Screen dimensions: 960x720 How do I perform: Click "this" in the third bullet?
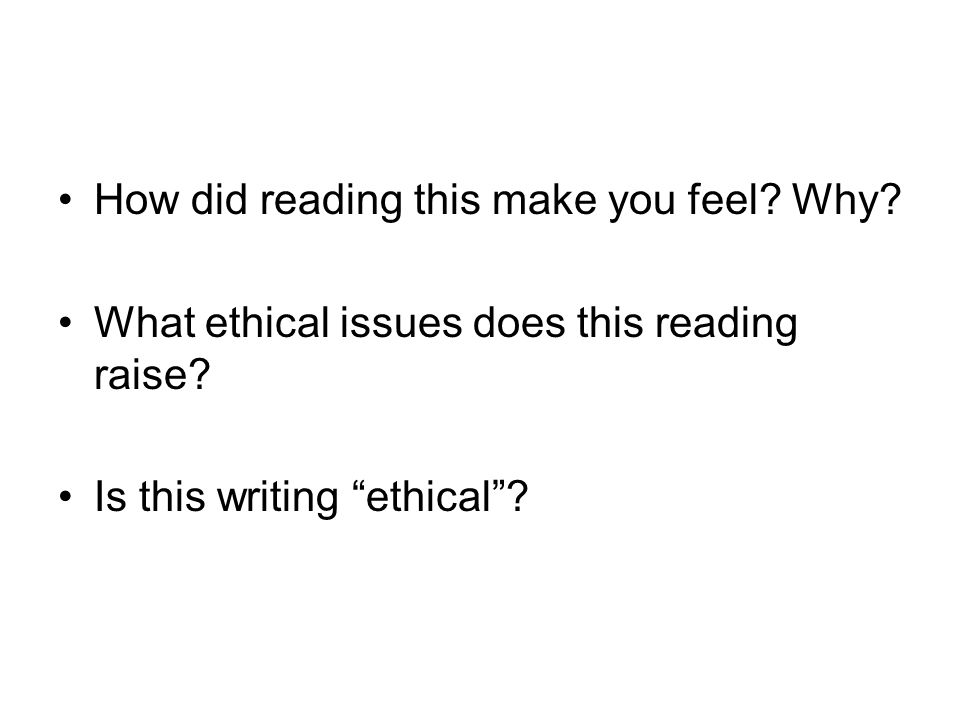(173, 496)
